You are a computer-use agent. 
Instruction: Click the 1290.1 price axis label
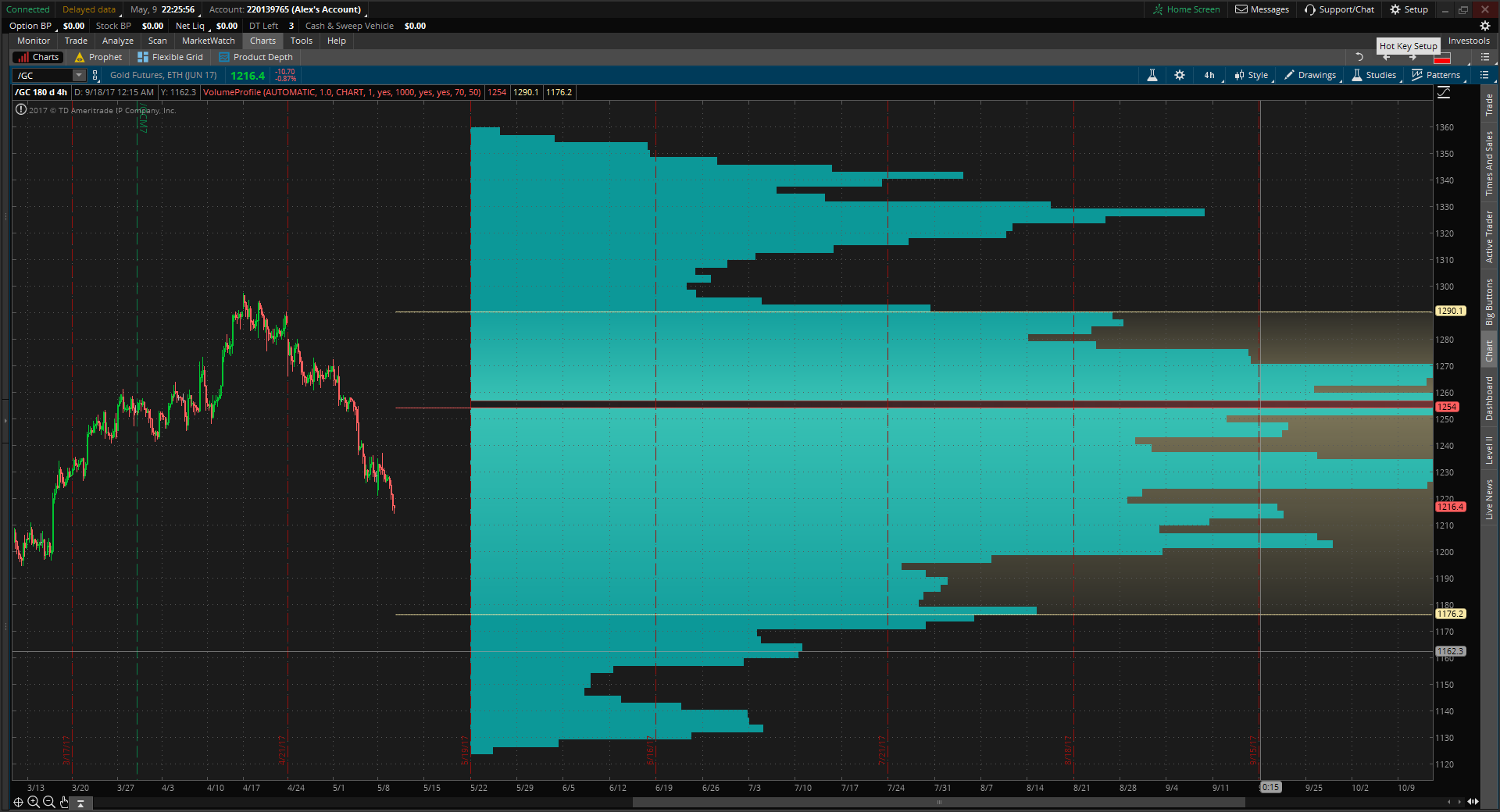[1450, 311]
